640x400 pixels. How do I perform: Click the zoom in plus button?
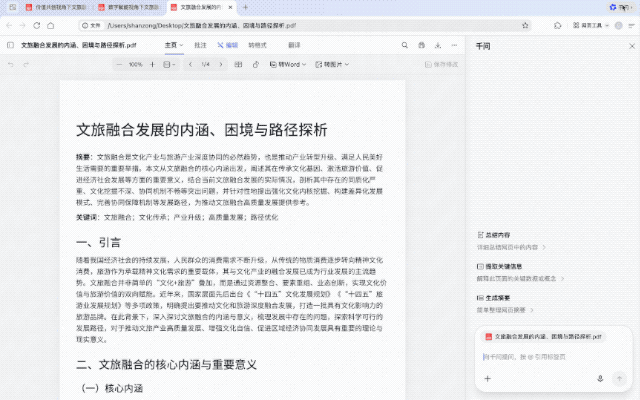(x=154, y=64)
